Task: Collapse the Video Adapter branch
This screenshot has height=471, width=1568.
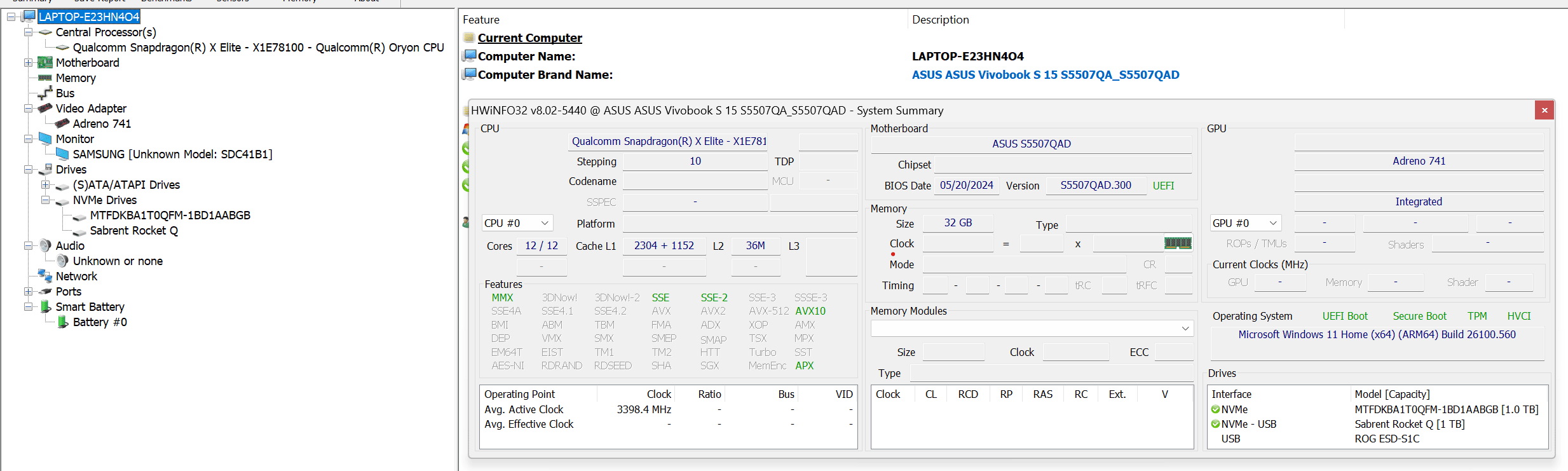Action: coord(28,108)
